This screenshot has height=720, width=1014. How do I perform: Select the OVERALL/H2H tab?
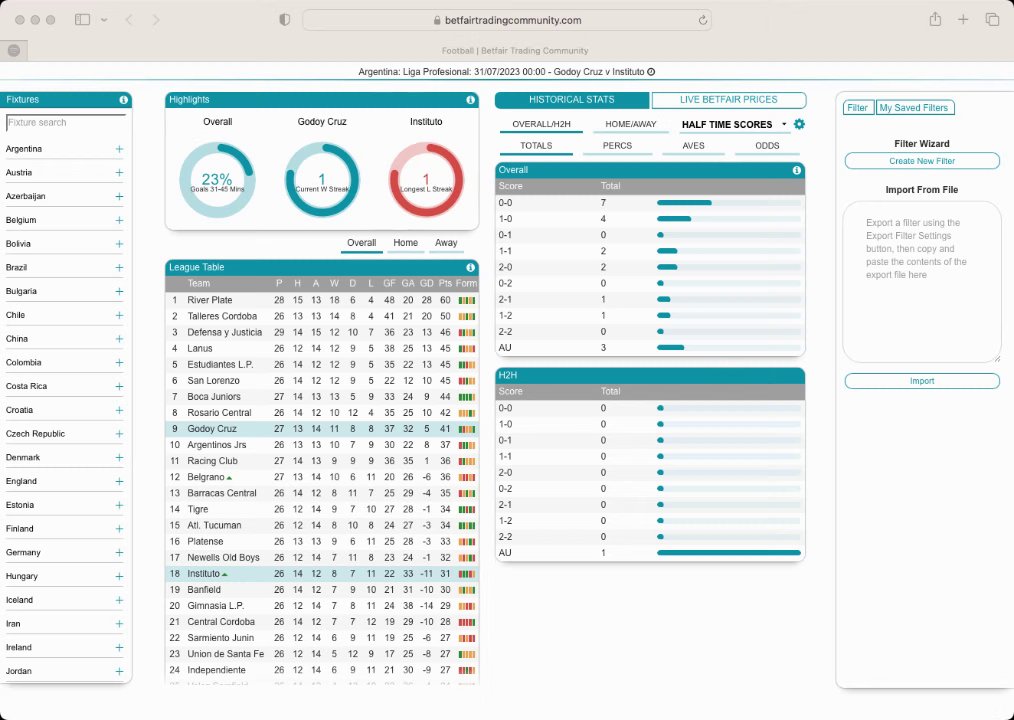point(541,124)
